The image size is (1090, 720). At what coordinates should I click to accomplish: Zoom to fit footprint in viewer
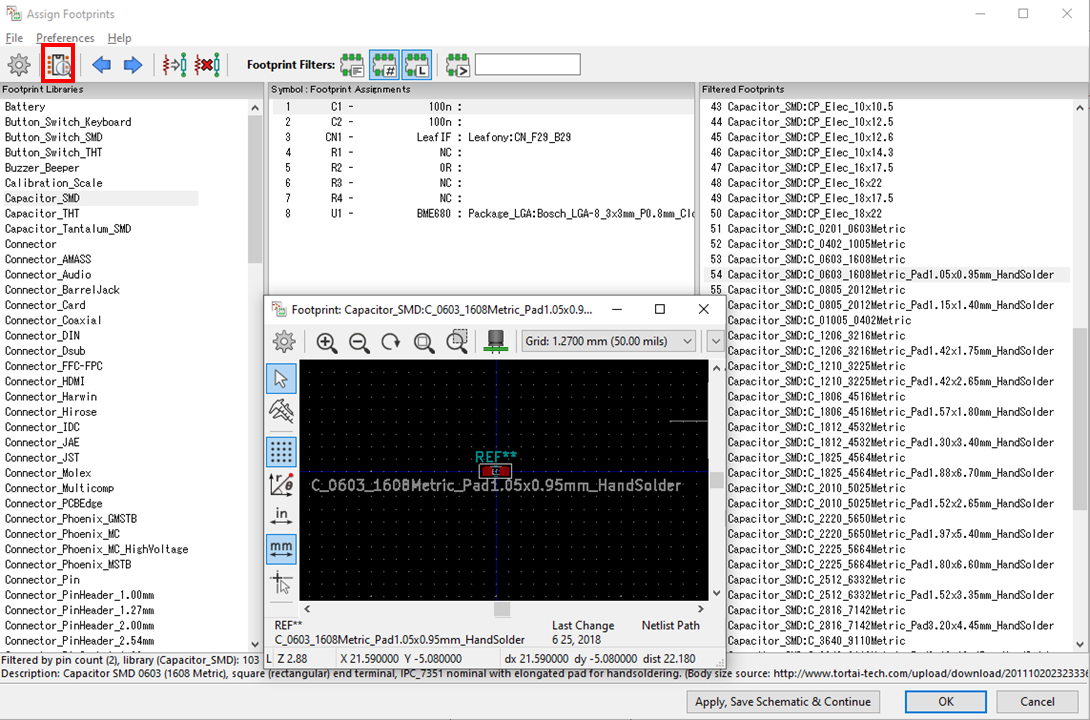(423, 342)
